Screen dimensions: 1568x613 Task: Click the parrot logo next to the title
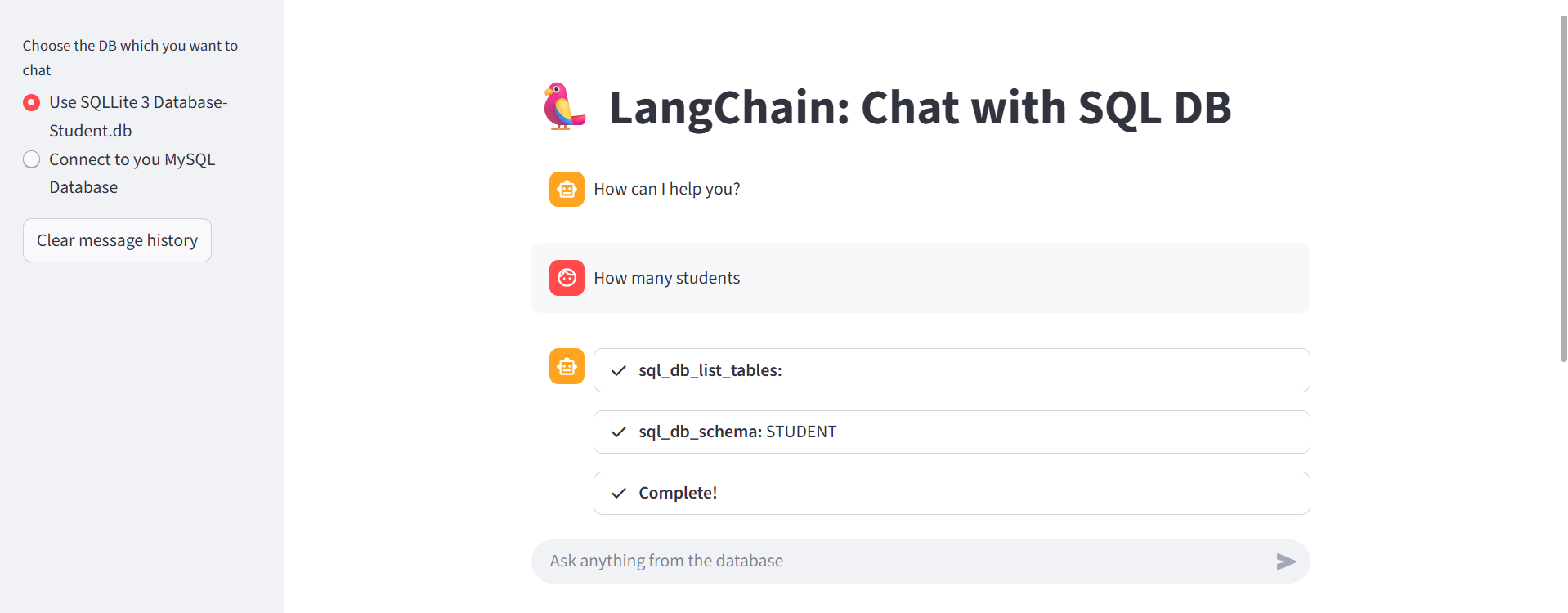click(564, 106)
